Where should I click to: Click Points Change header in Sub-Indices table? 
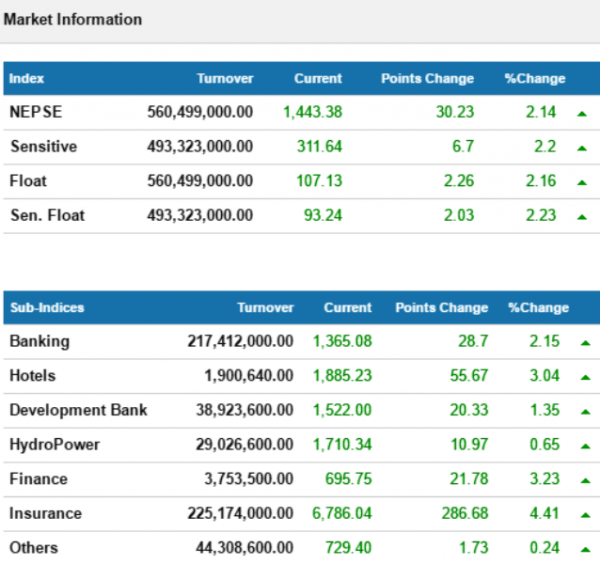click(x=442, y=308)
